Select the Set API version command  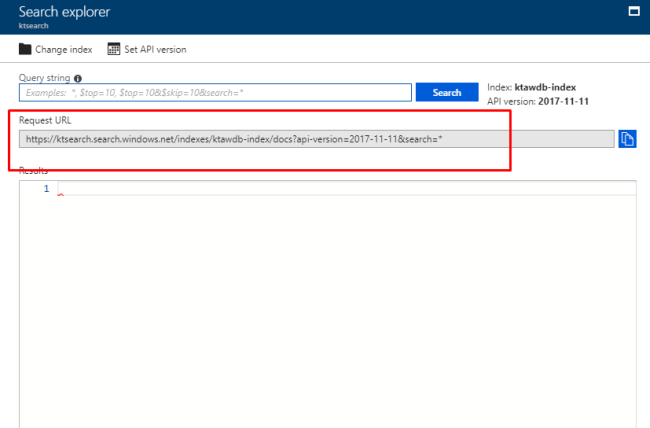coord(147,49)
